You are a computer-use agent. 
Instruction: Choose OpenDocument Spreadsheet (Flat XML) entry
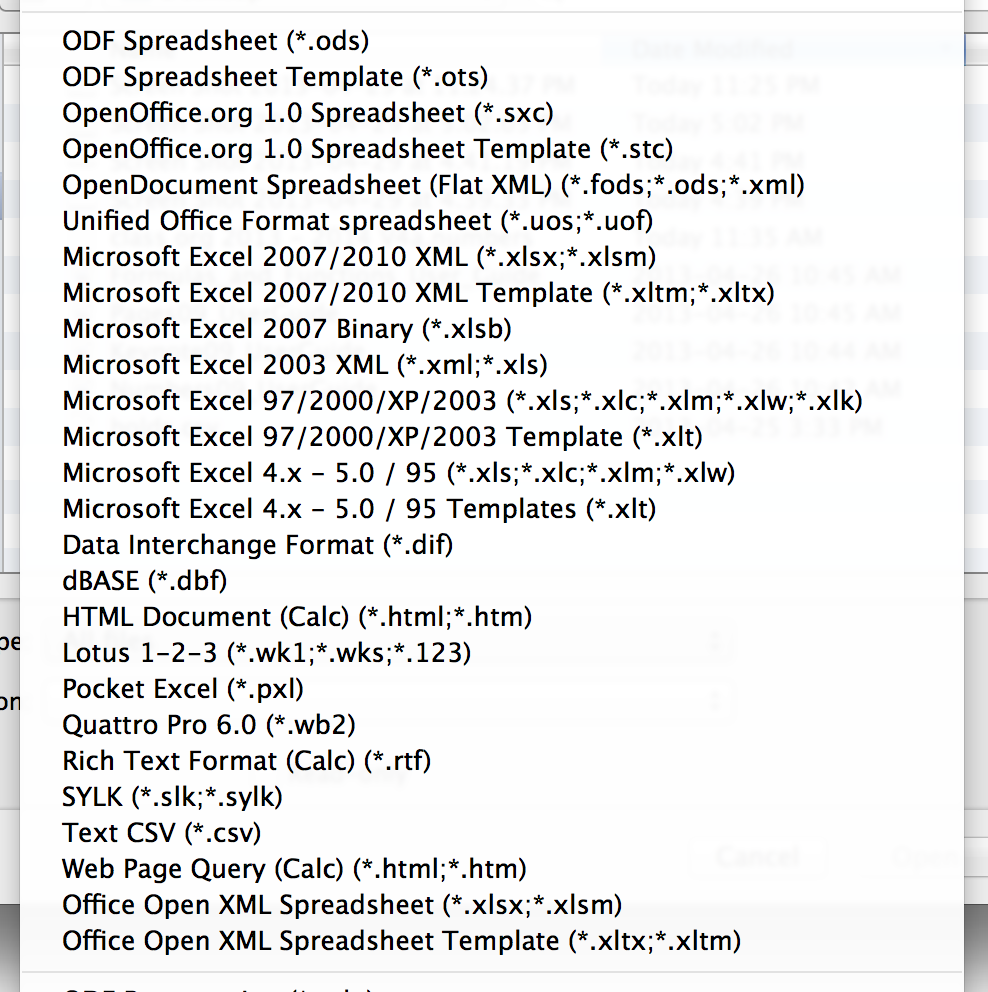click(433, 185)
